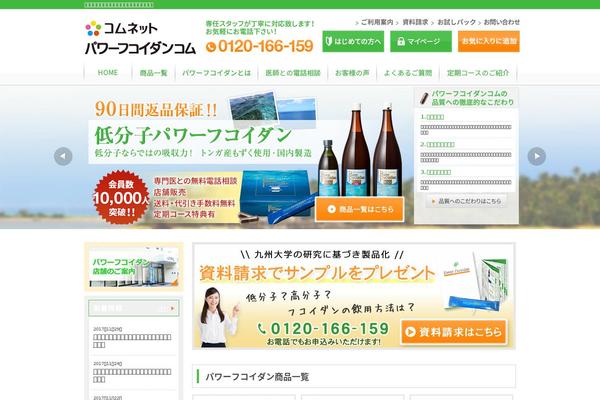Screen dimensions: 600x400
Task: Open 医師との電話相談 menu item
Action: (x=293, y=73)
